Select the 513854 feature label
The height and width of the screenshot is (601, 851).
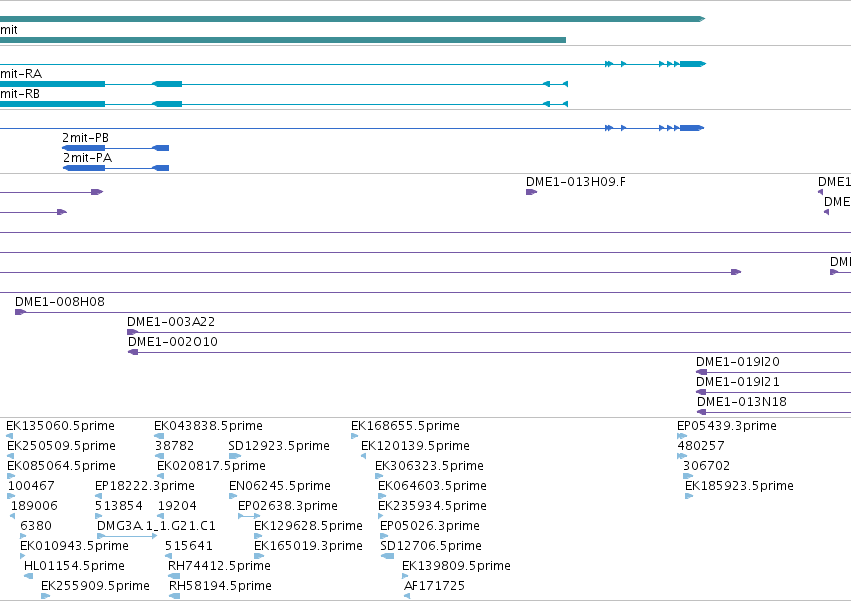point(119,506)
